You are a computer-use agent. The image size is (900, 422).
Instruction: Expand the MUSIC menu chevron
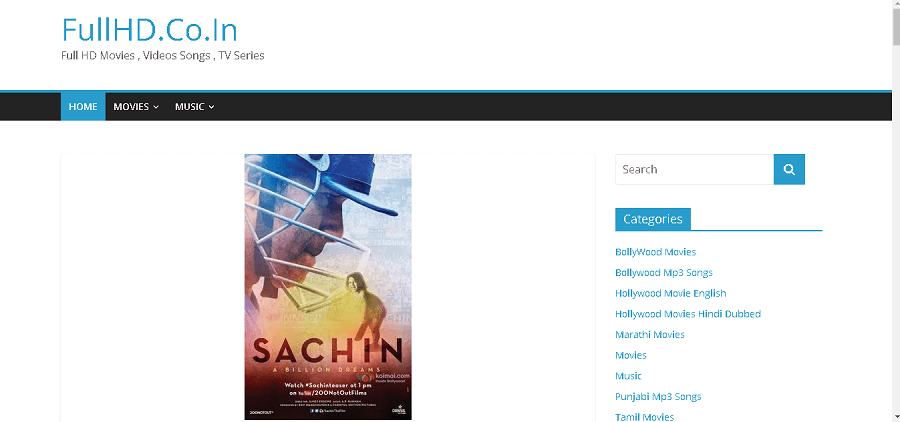(x=211, y=107)
